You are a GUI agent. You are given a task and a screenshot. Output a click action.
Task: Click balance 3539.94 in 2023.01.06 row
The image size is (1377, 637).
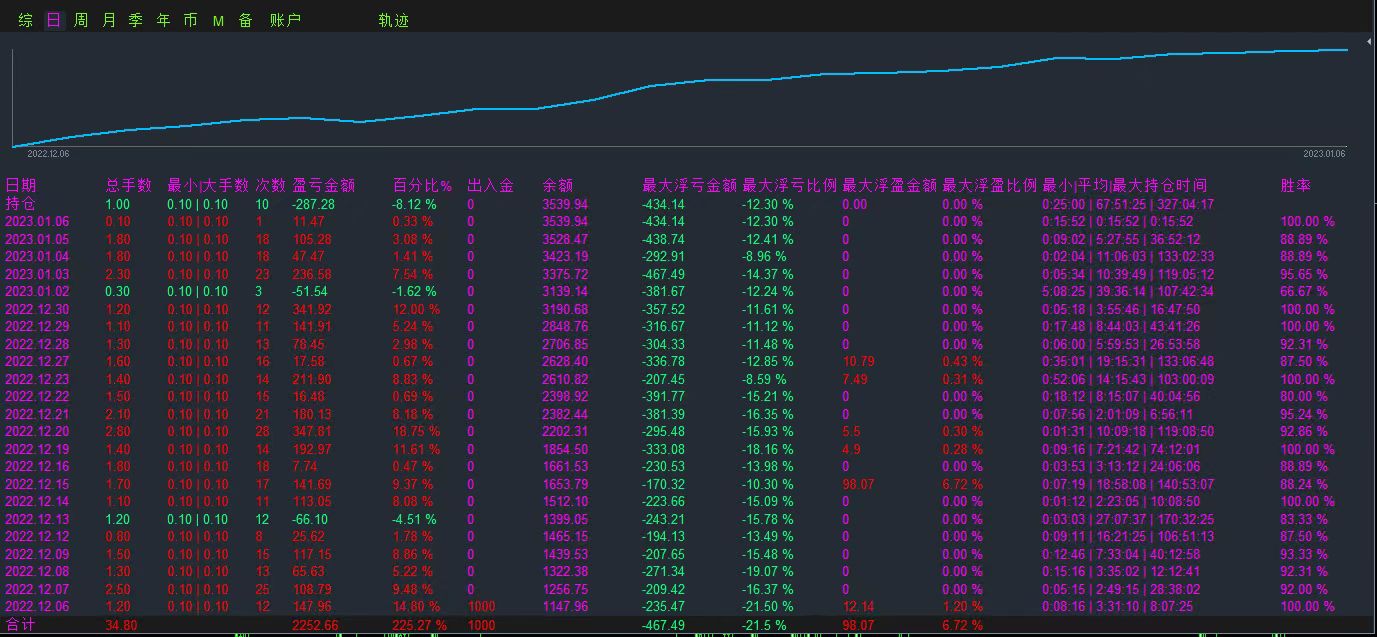[x=565, y=222]
